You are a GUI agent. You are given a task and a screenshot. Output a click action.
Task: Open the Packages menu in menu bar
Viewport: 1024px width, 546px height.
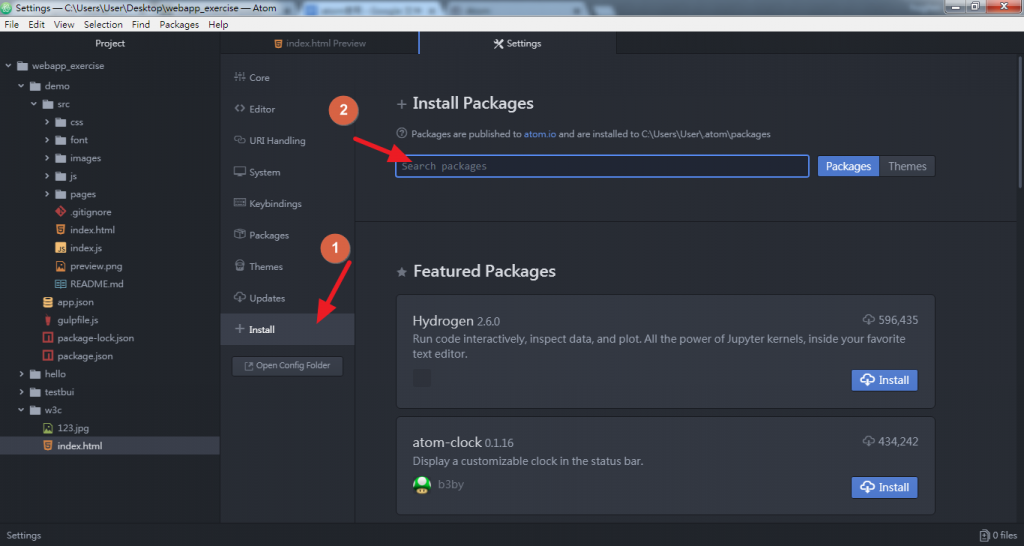(x=179, y=24)
